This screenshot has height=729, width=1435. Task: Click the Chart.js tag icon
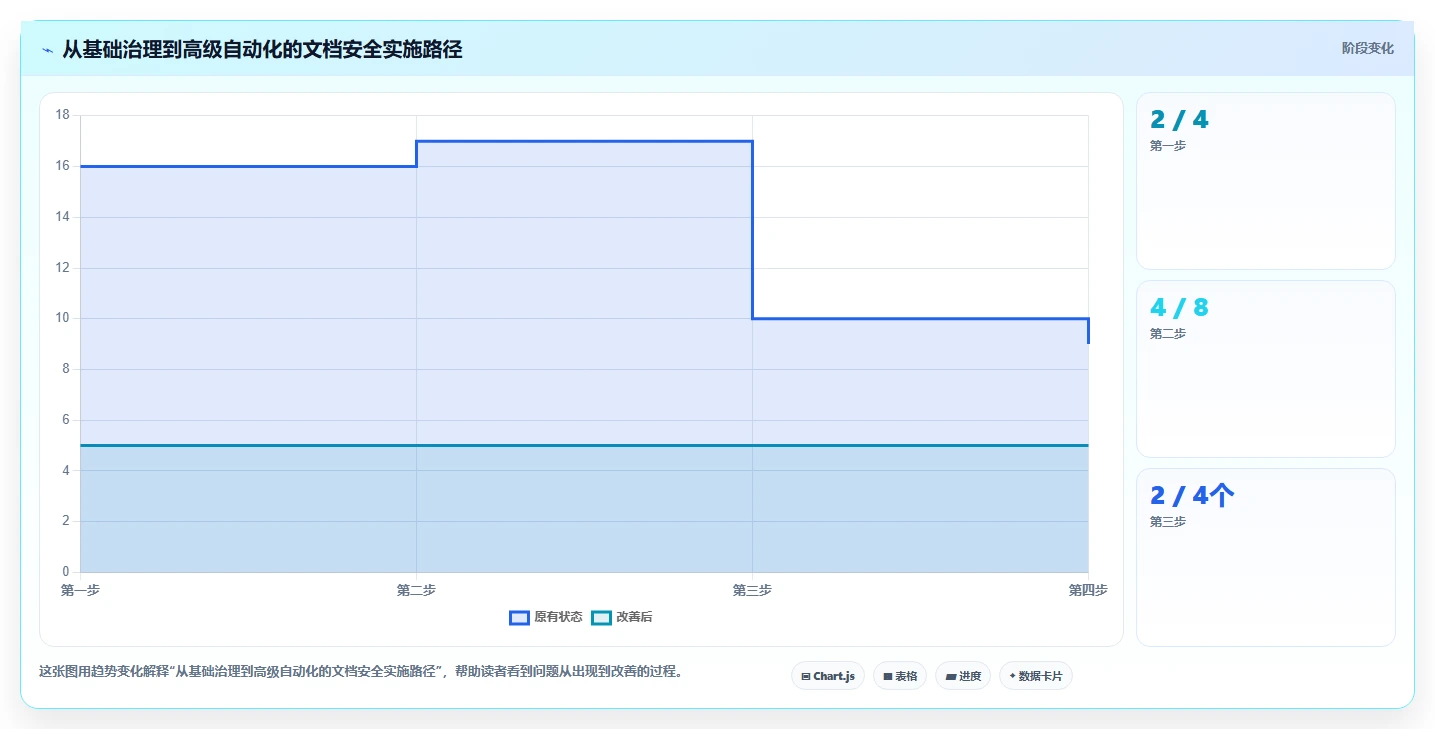[806, 677]
